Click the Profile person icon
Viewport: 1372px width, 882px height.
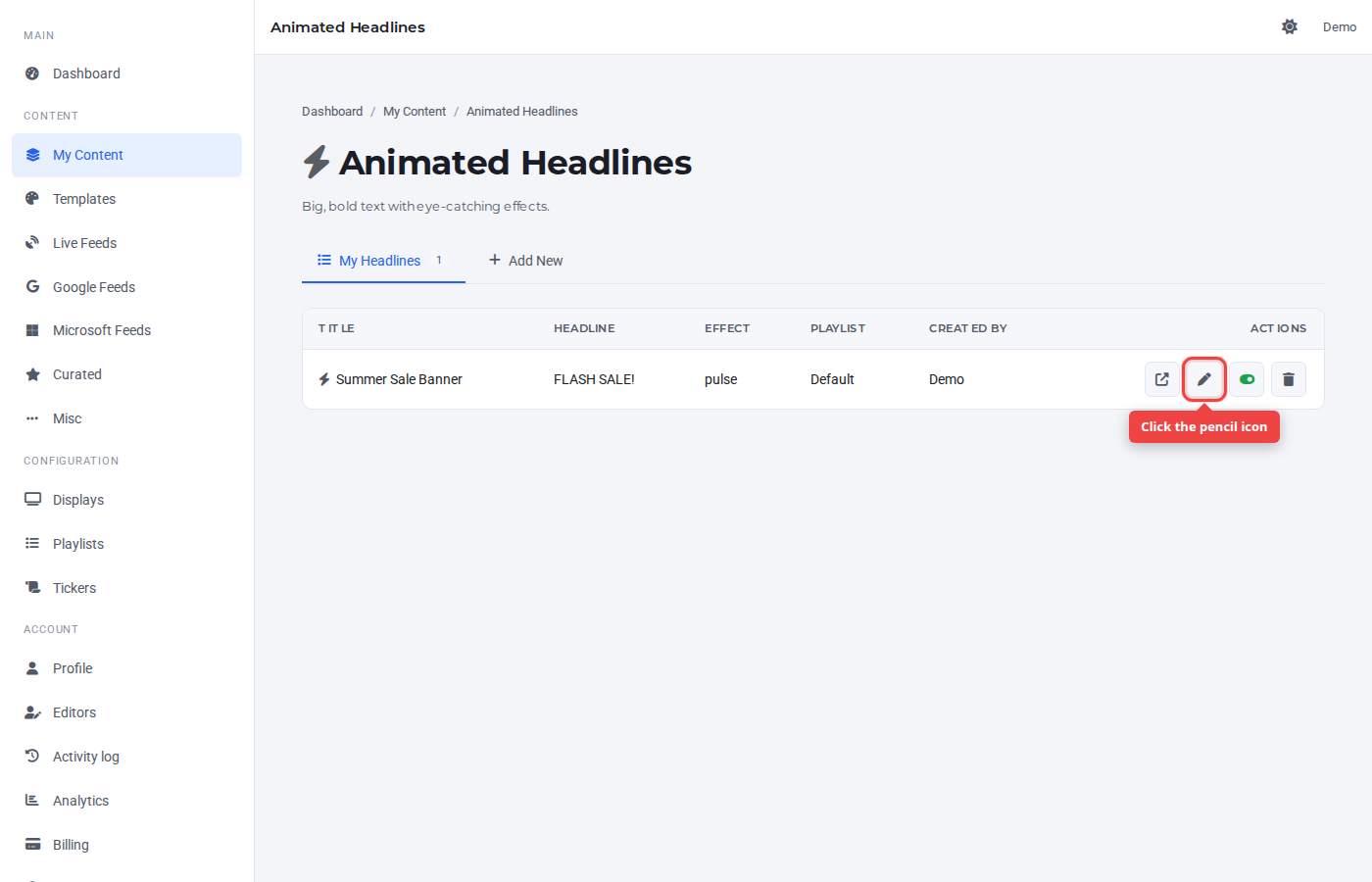click(x=32, y=668)
